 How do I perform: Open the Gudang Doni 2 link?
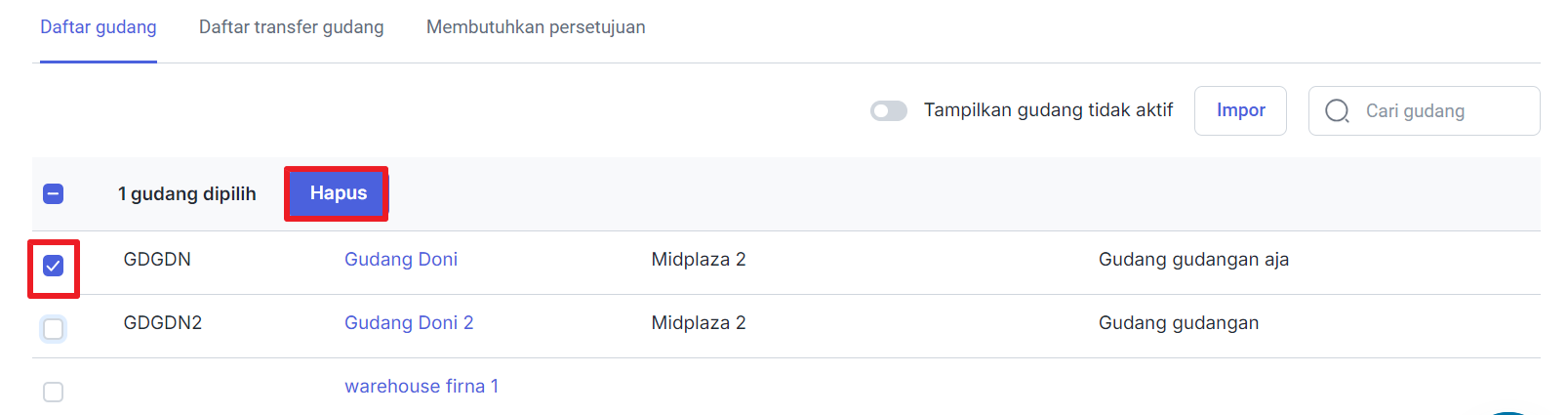(409, 323)
